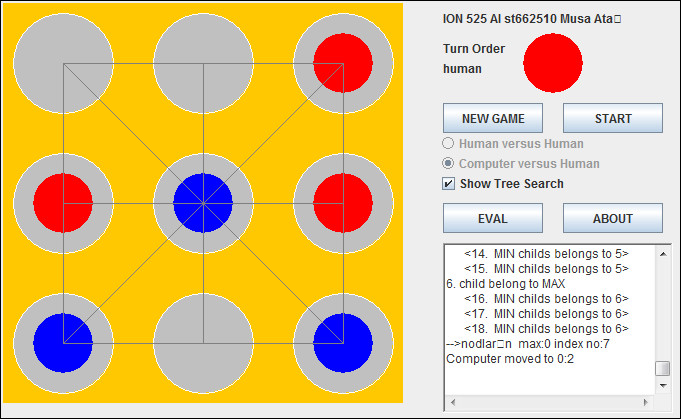The height and width of the screenshot is (419, 681).
Task: Open the ABOUT dialog
Action: tap(613, 218)
